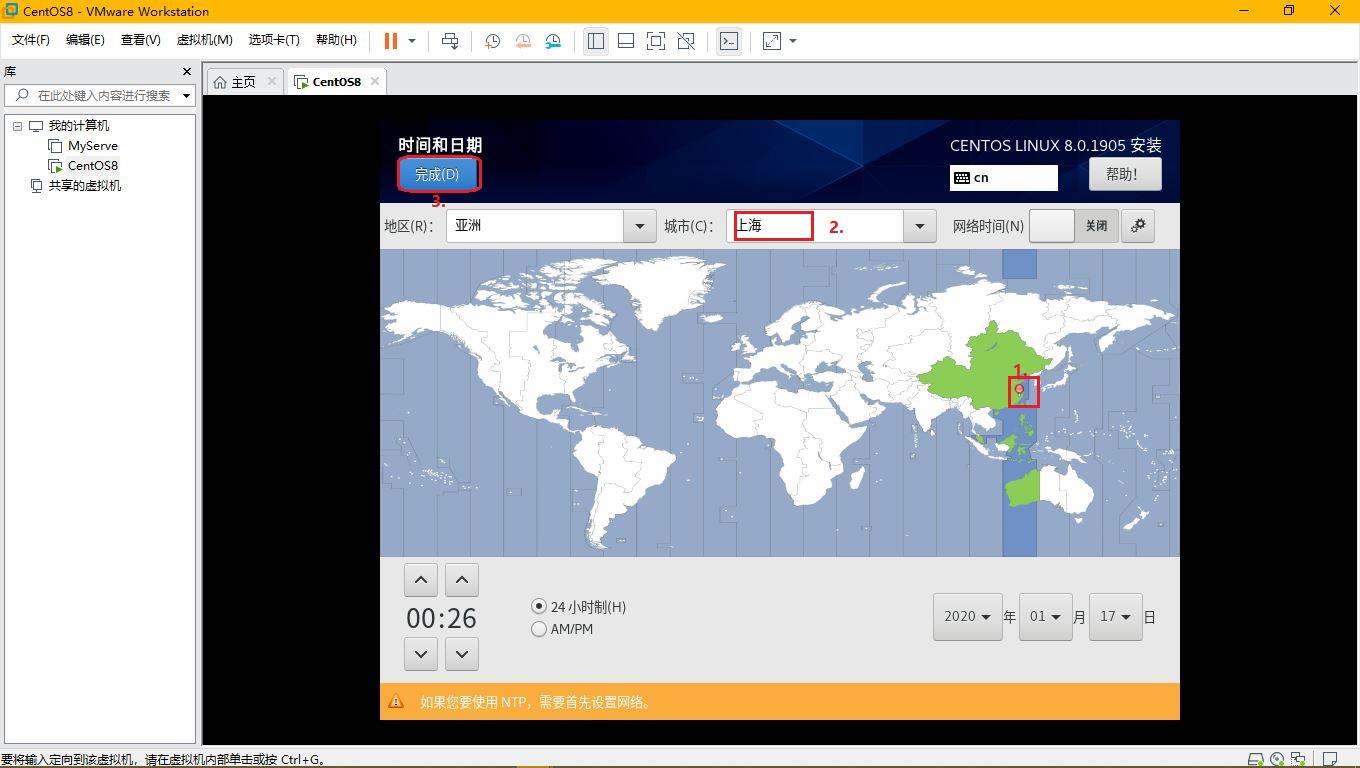
Task: Open the power options arrow next to pause
Action: pos(412,41)
